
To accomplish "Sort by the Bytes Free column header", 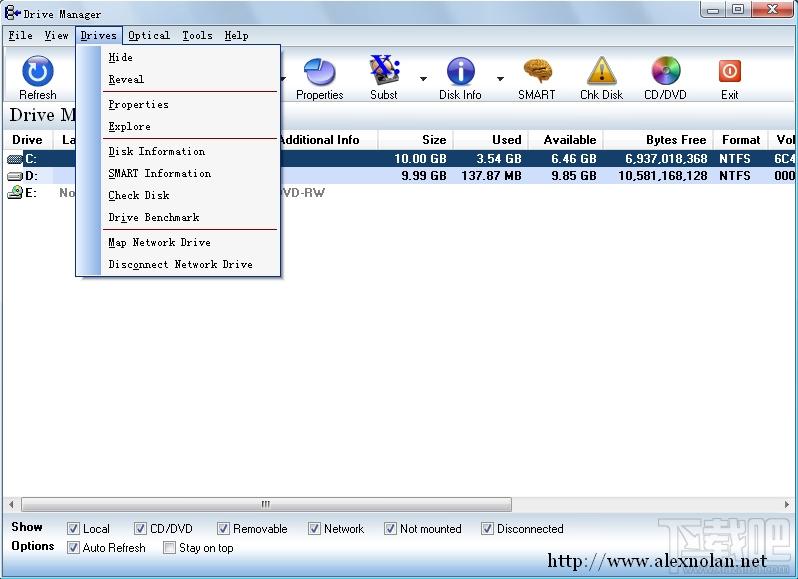I will [658, 140].
